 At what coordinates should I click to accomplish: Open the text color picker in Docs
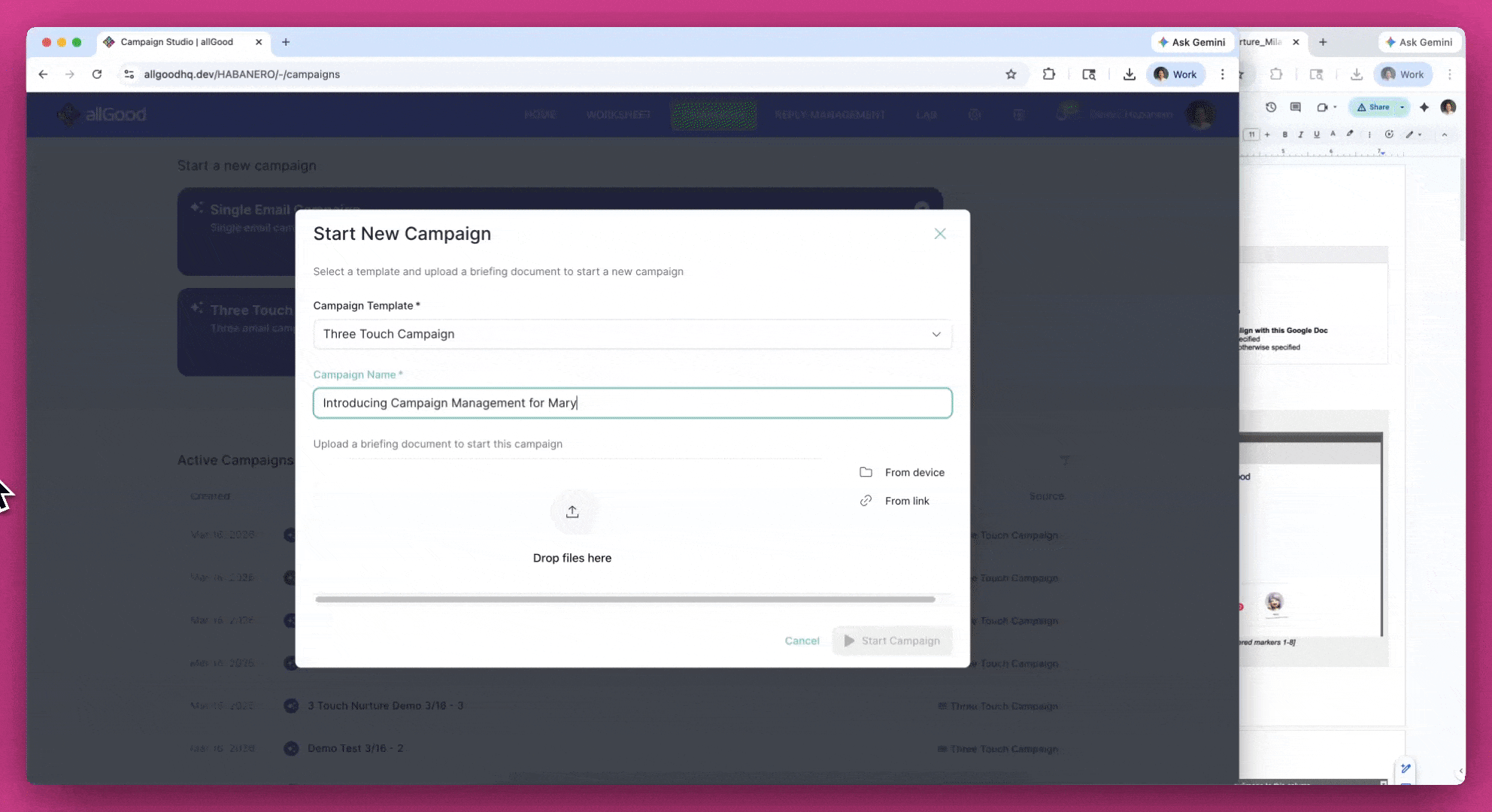point(1333,135)
